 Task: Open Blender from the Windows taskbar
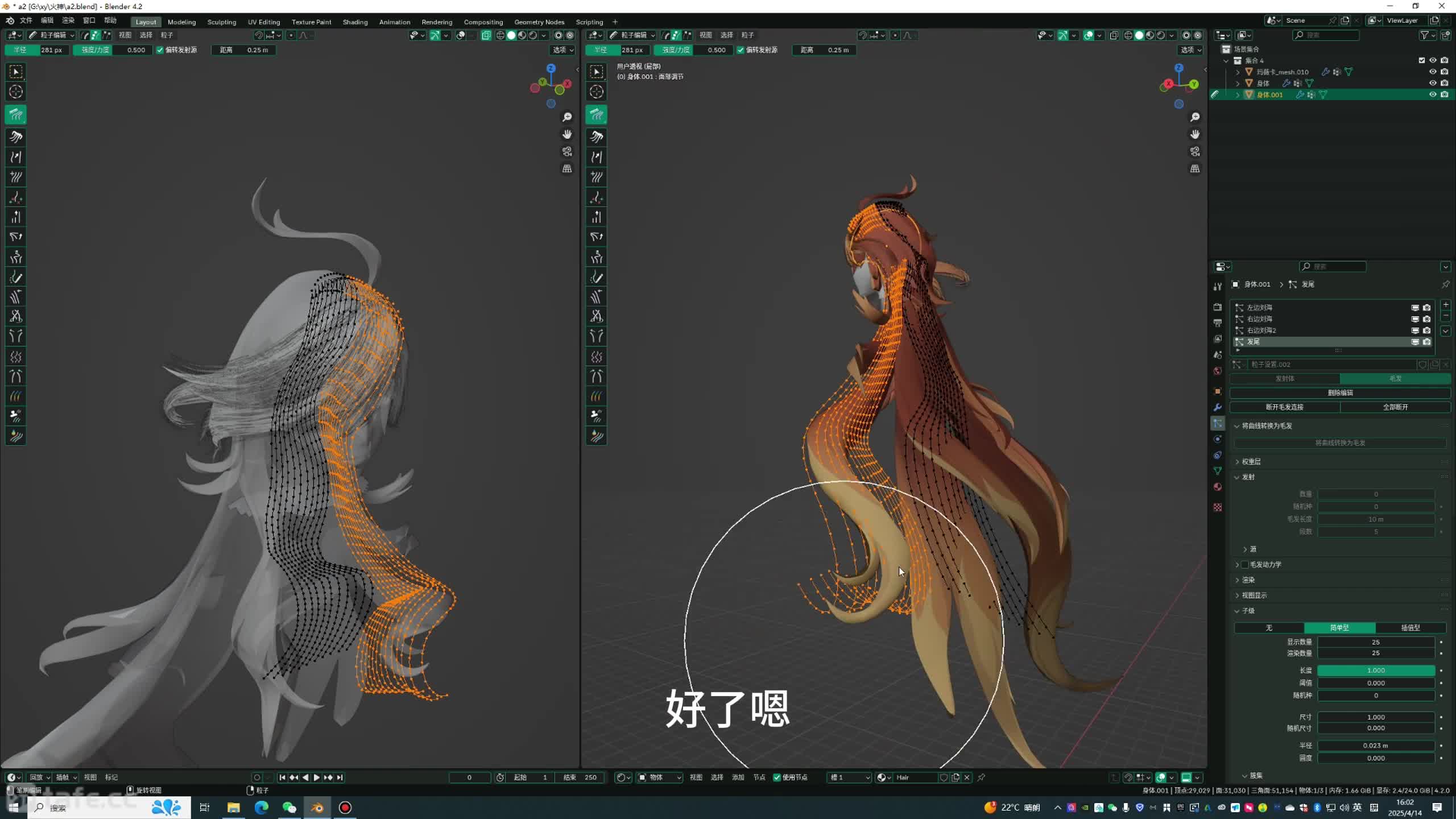click(317, 808)
